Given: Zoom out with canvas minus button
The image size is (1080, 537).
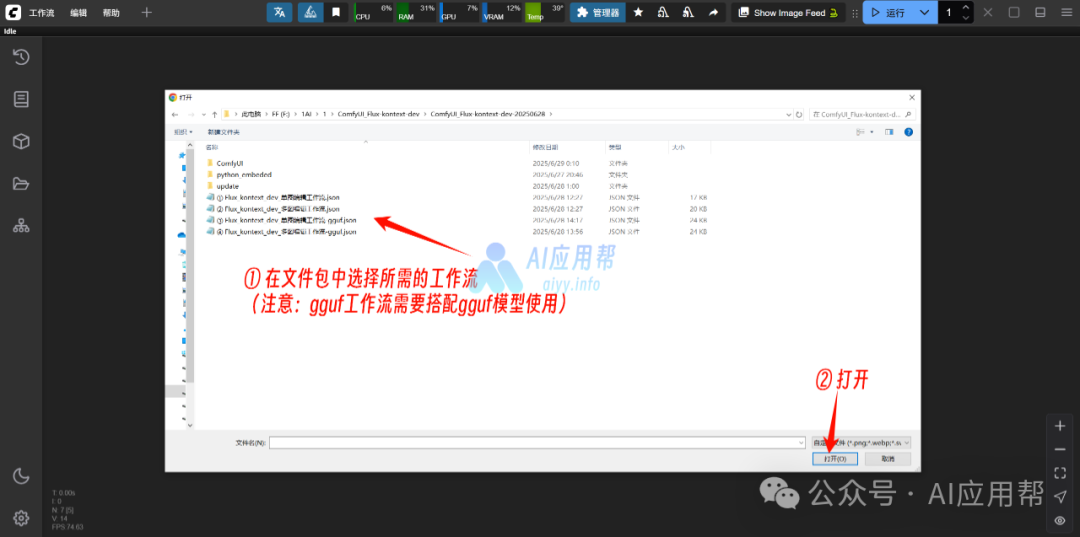Looking at the screenshot, I should coord(1060,449).
